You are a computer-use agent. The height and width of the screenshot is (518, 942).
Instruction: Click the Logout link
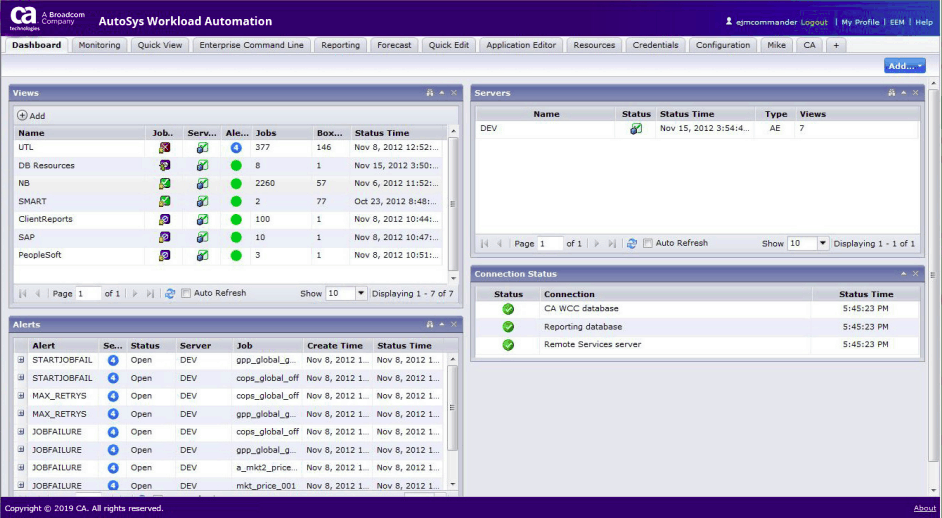[x=814, y=22]
